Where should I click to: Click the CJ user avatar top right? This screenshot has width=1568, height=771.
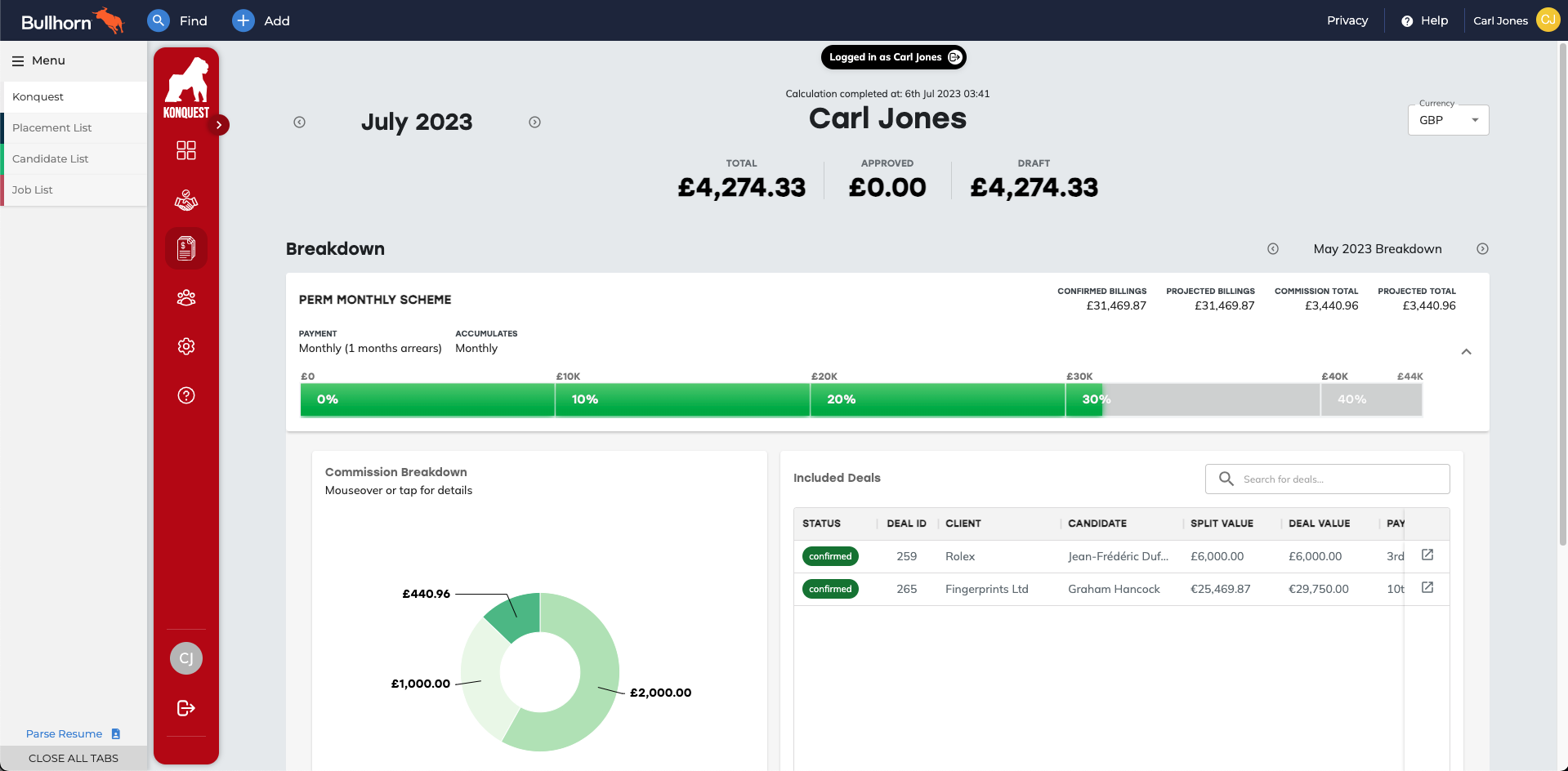[x=1548, y=20]
